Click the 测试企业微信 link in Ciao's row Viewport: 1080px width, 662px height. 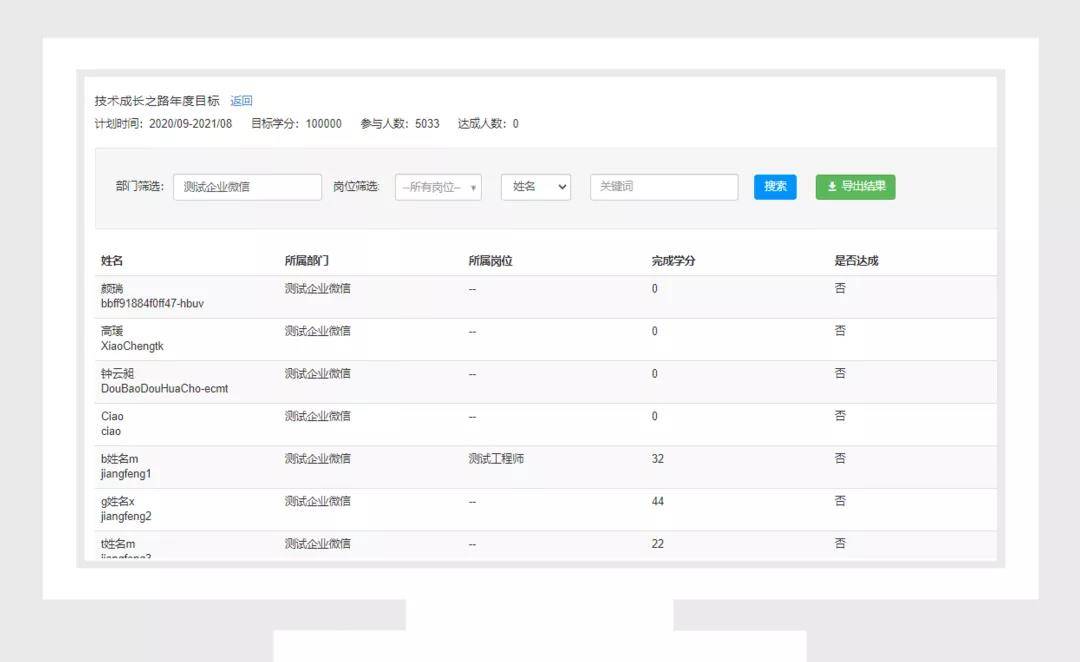click(317, 416)
